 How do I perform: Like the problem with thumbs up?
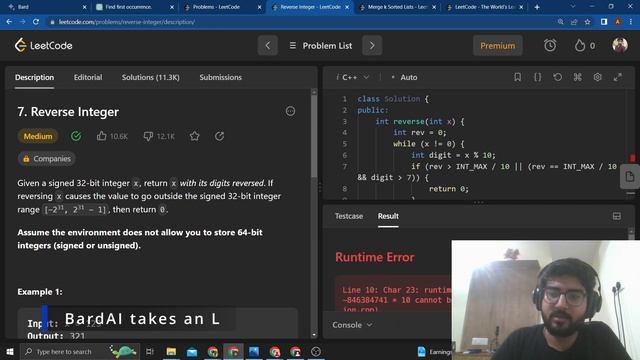click(101, 136)
